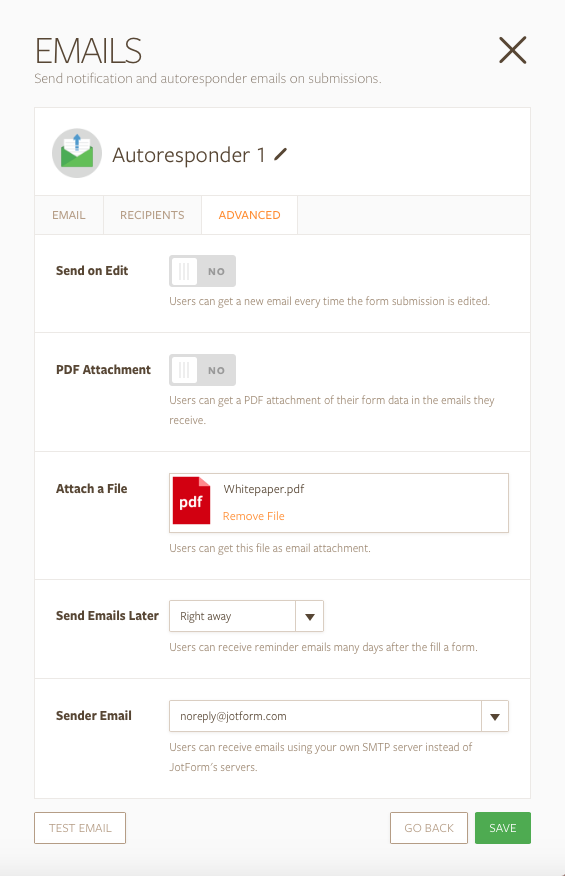Open the noreply@jotform.com sender dropdown

coord(339,716)
